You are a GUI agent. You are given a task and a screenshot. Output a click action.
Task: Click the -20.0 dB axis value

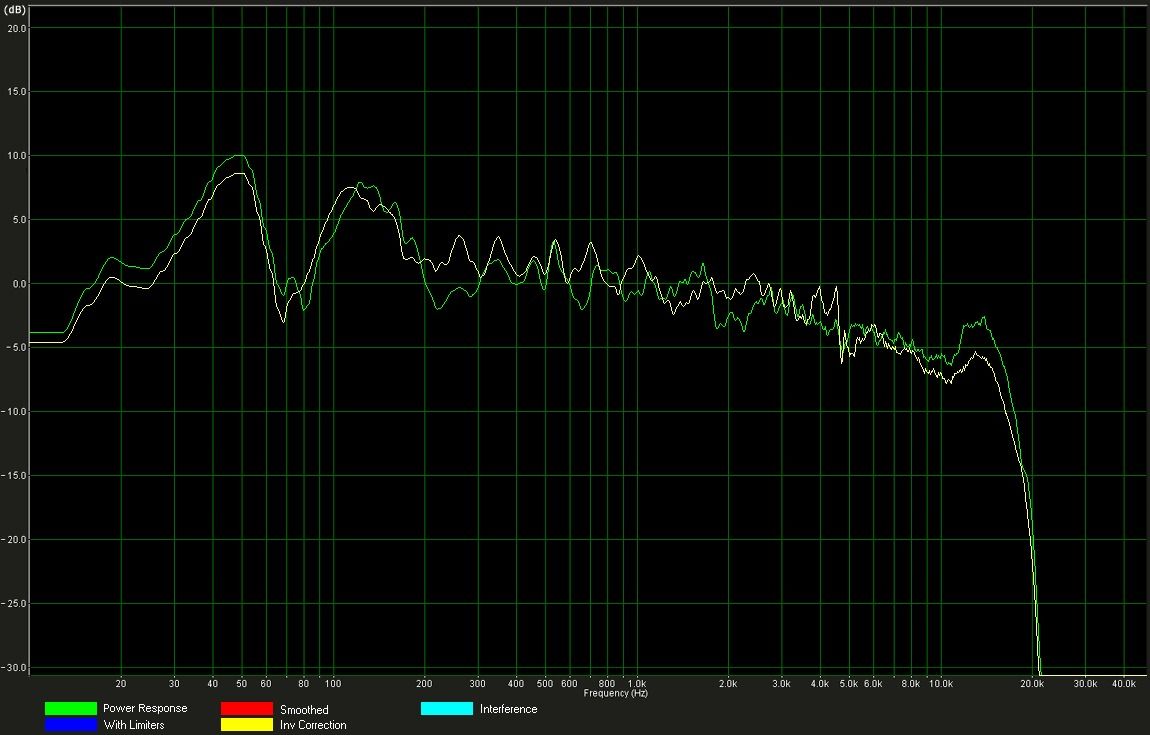pyautogui.click(x=14, y=540)
